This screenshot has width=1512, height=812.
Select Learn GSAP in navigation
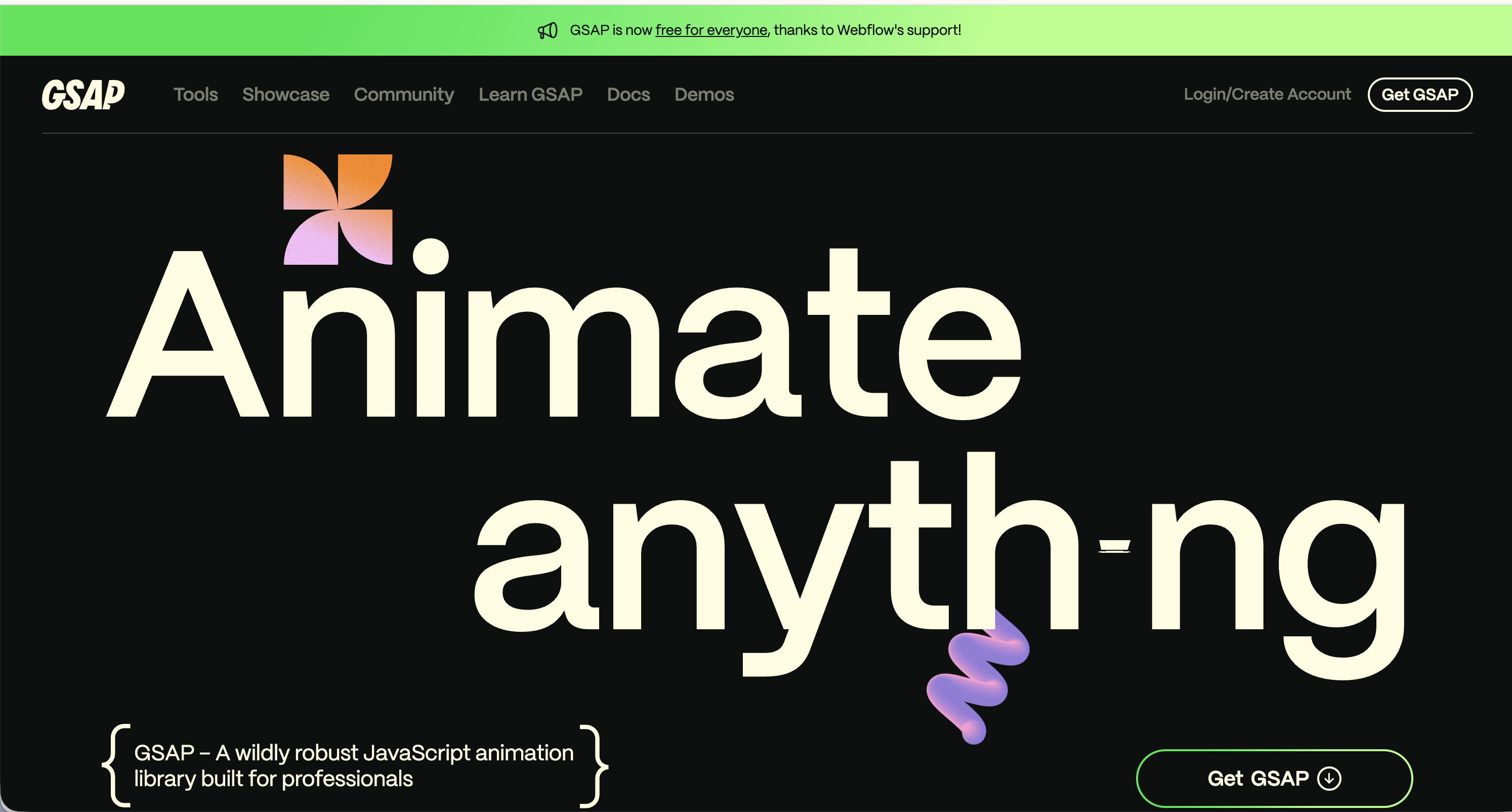[x=531, y=95]
